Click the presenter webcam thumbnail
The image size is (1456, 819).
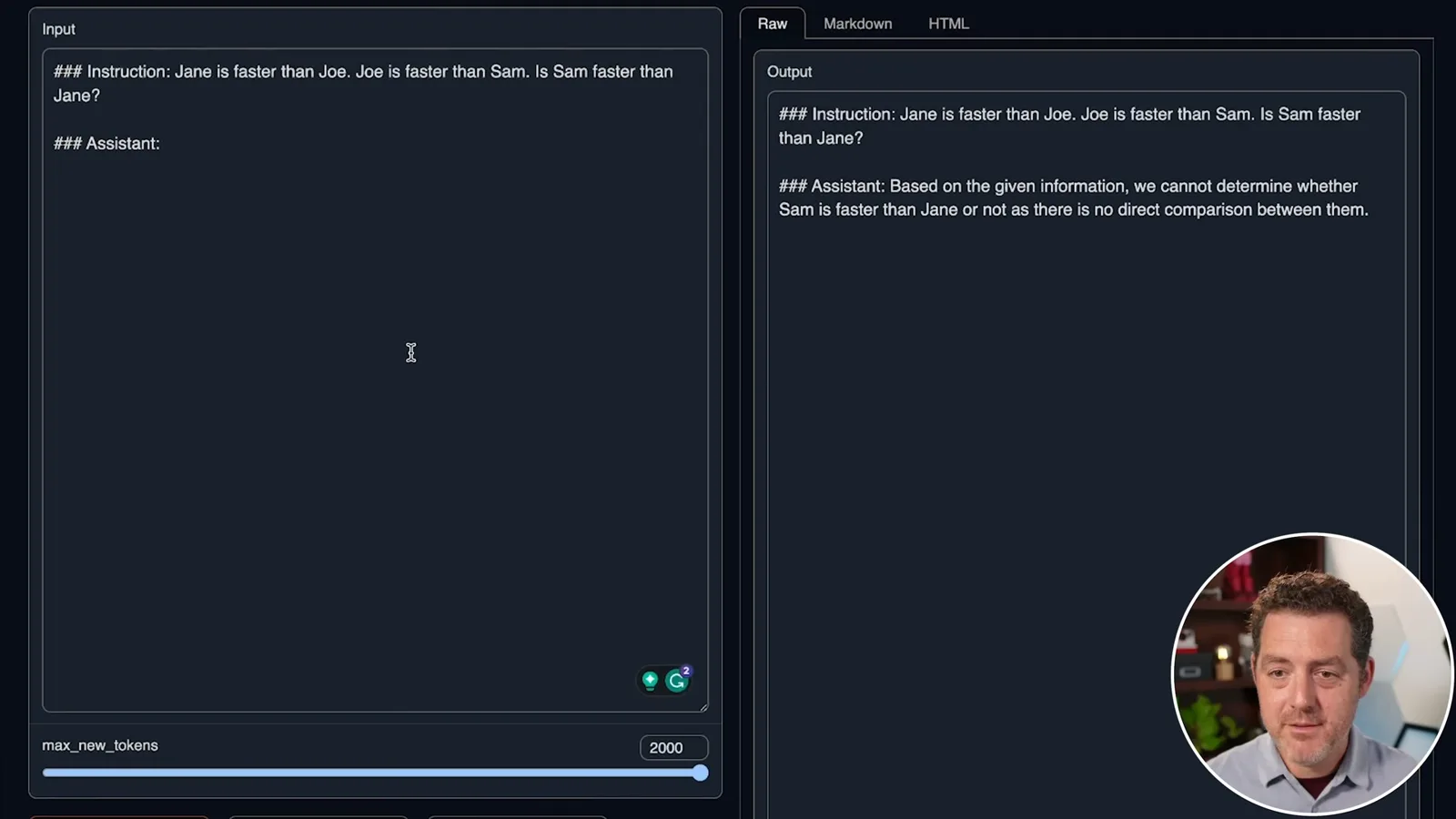point(1311,673)
